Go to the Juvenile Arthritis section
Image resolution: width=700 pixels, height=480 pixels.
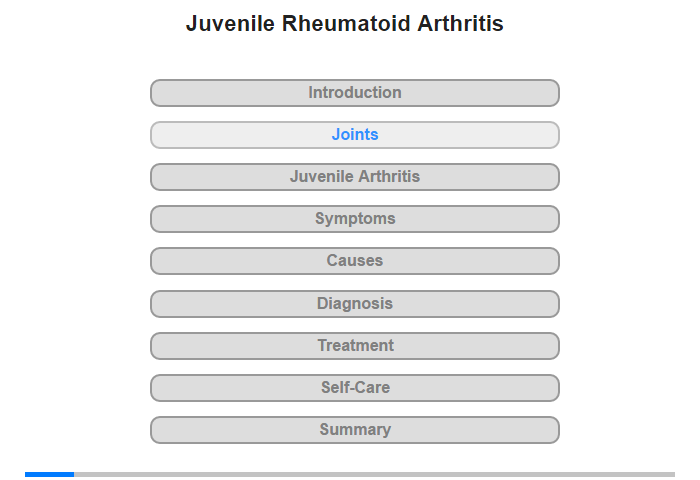tap(354, 177)
